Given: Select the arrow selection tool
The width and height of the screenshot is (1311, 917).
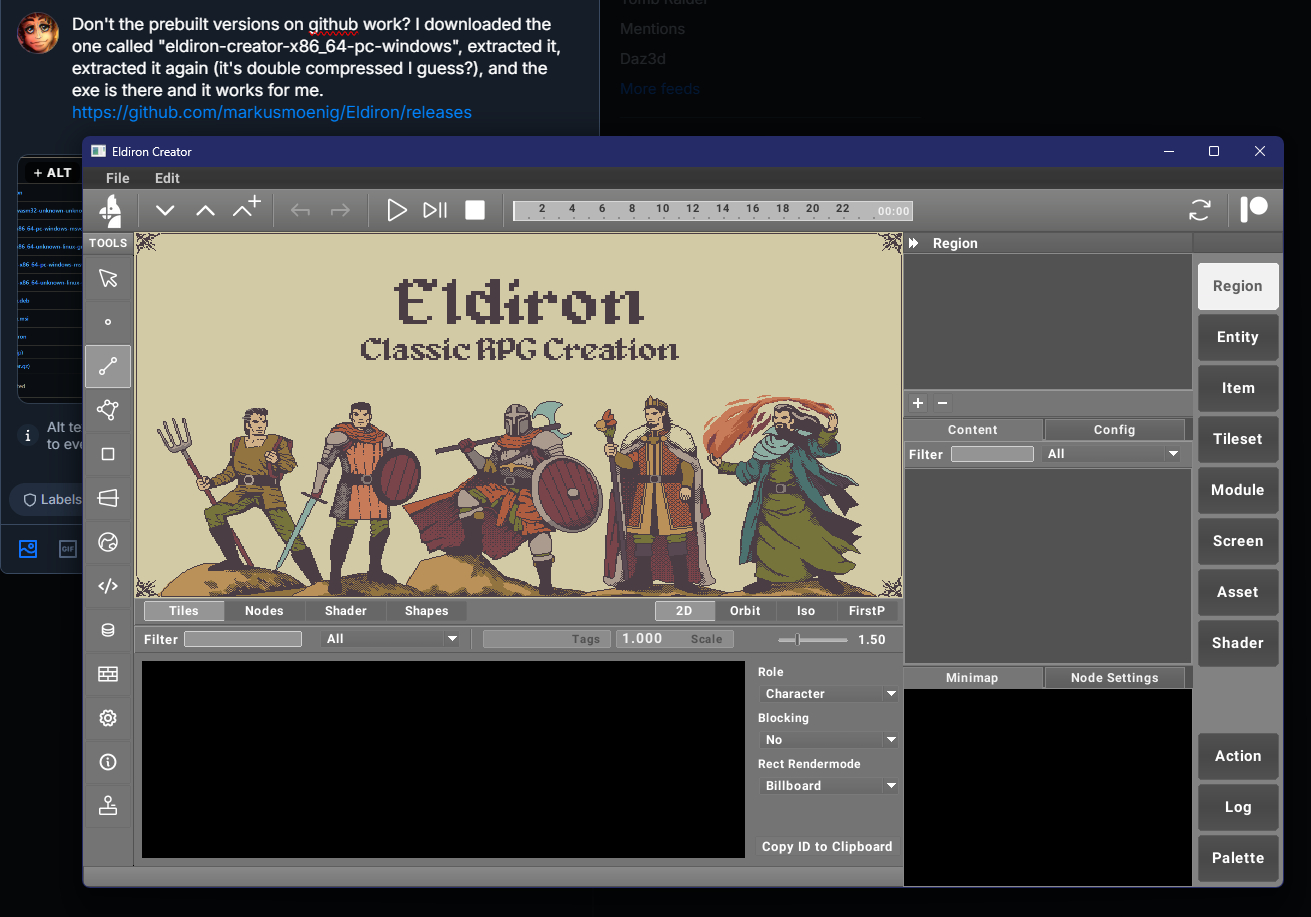Looking at the screenshot, I should pos(108,278).
